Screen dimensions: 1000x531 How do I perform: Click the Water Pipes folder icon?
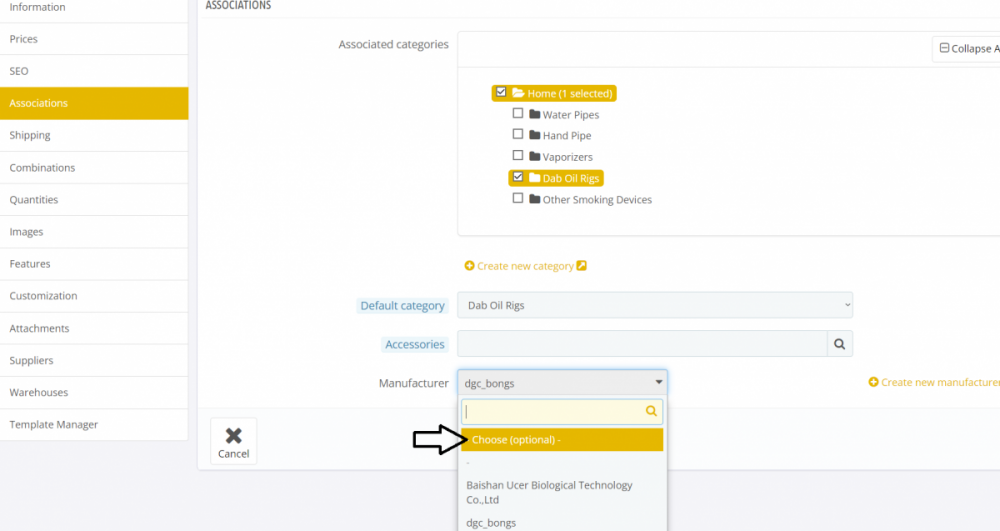coord(534,114)
